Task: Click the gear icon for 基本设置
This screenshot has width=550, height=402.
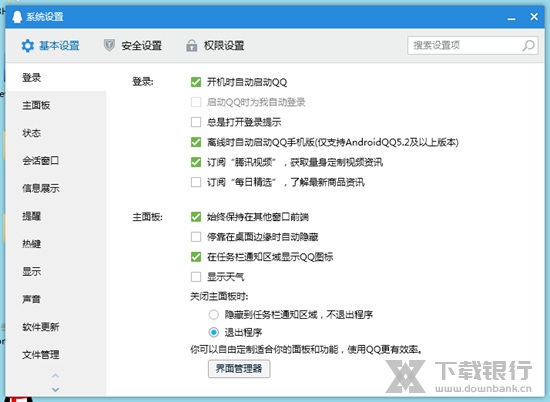Action: [x=27, y=46]
